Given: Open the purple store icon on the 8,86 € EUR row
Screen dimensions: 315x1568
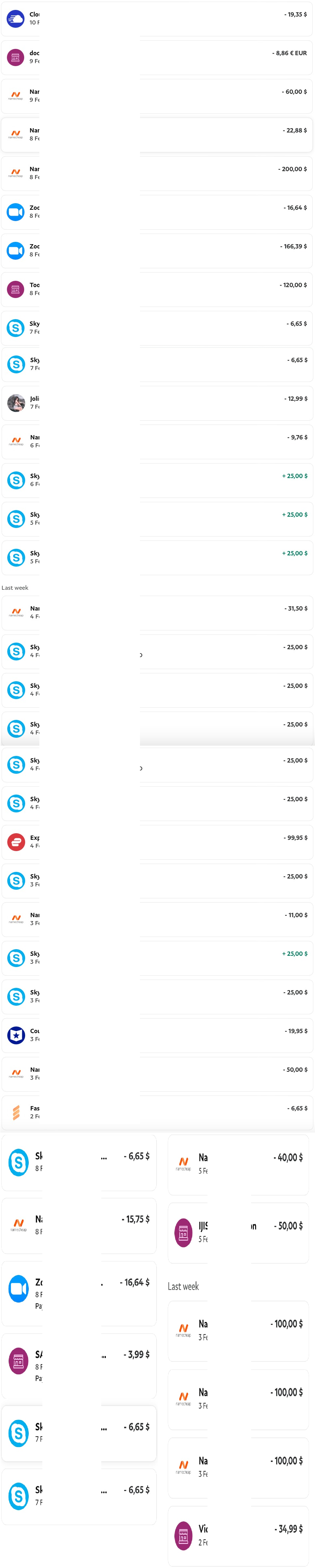Looking at the screenshot, I should click(15, 57).
